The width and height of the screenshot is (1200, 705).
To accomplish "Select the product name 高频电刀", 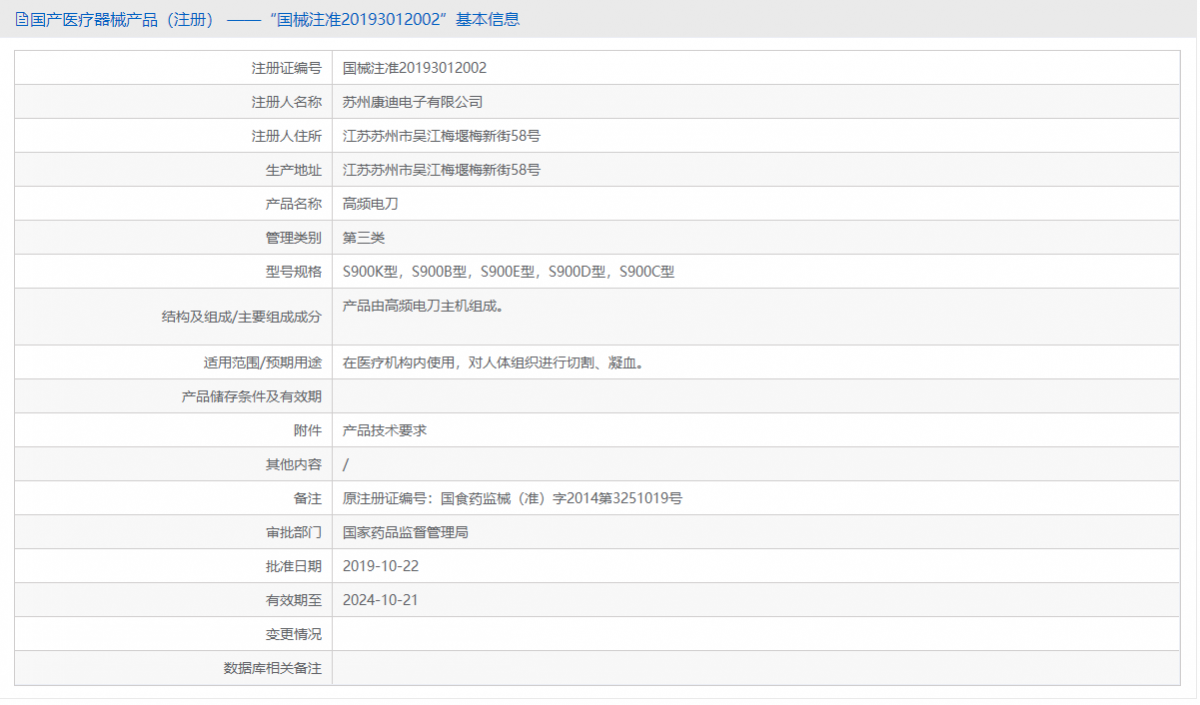I will [364, 203].
